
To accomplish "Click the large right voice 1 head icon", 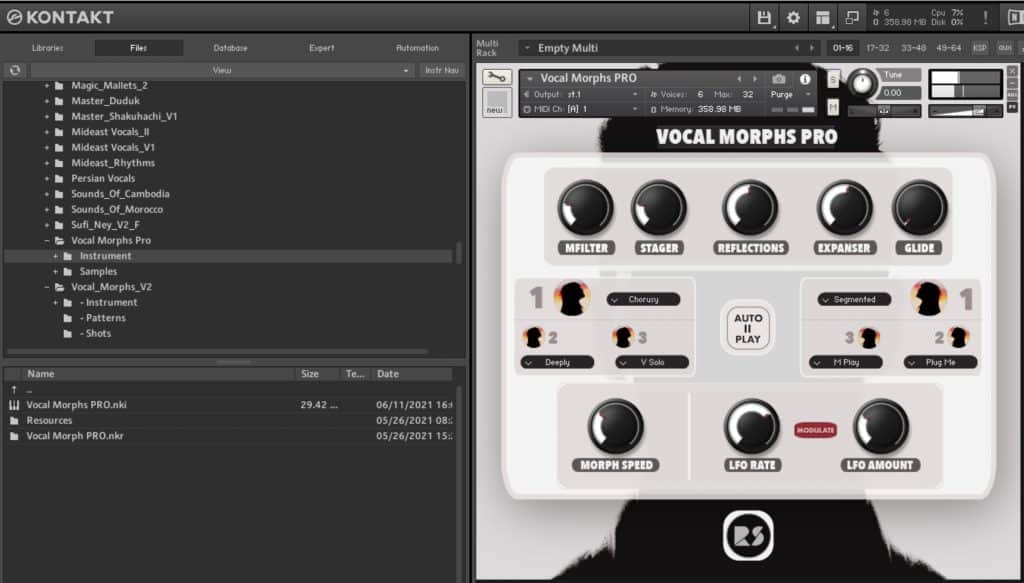I will pos(929,298).
